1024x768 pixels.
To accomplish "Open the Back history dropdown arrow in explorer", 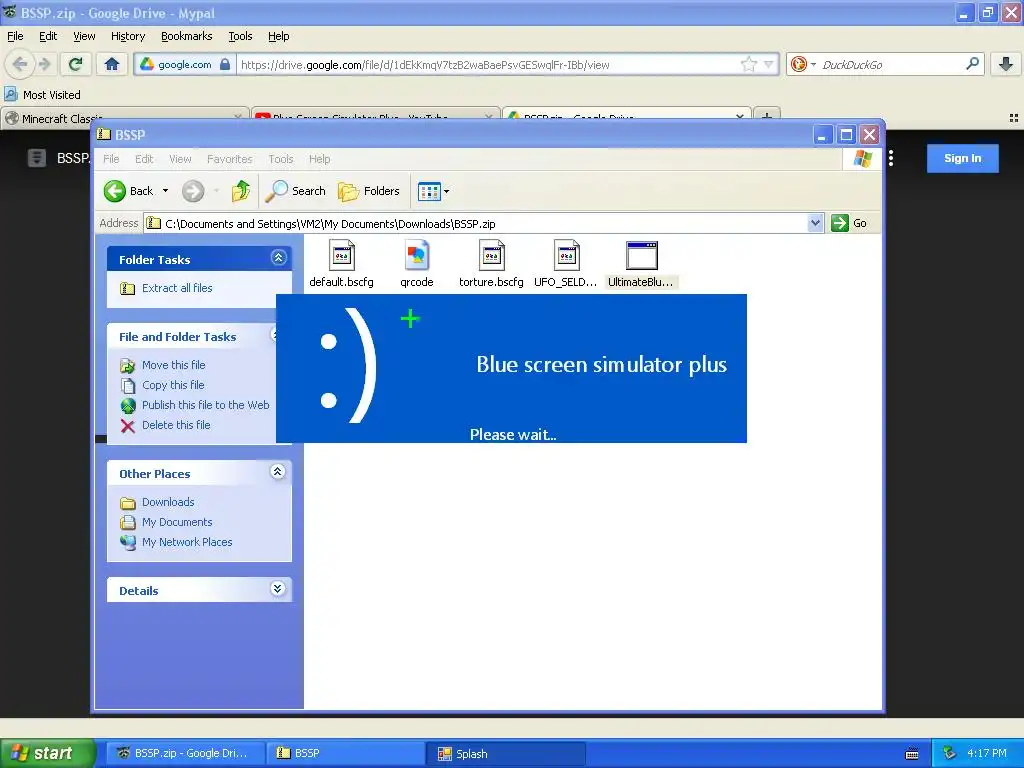I will point(166,191).
